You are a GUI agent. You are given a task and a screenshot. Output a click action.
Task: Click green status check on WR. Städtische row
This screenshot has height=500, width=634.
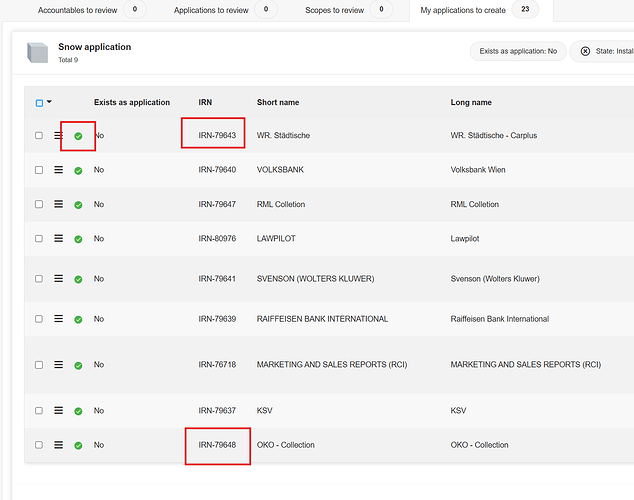coord(78,136)
